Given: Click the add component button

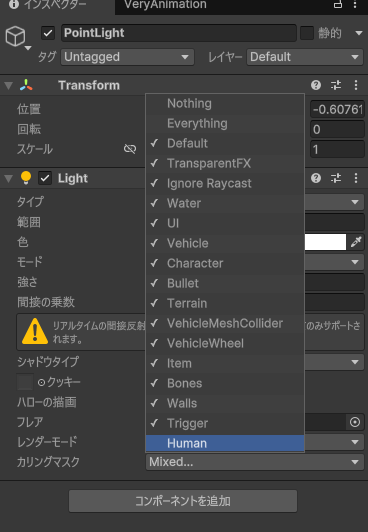Looking at the screenshot, I should pos(183,501).
